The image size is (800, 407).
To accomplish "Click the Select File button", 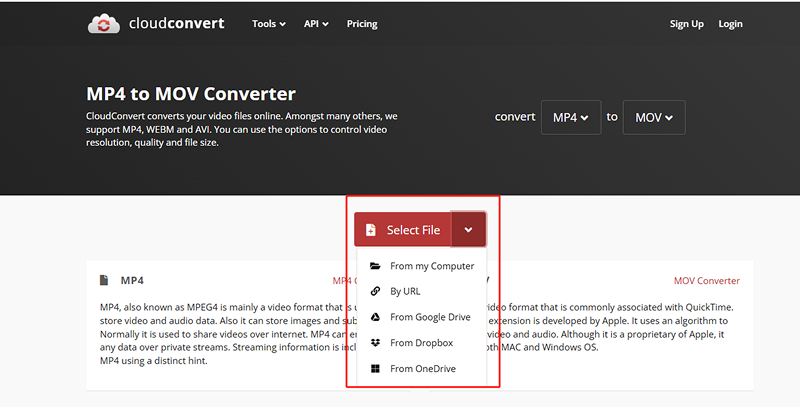I will (x=403, y=230).
